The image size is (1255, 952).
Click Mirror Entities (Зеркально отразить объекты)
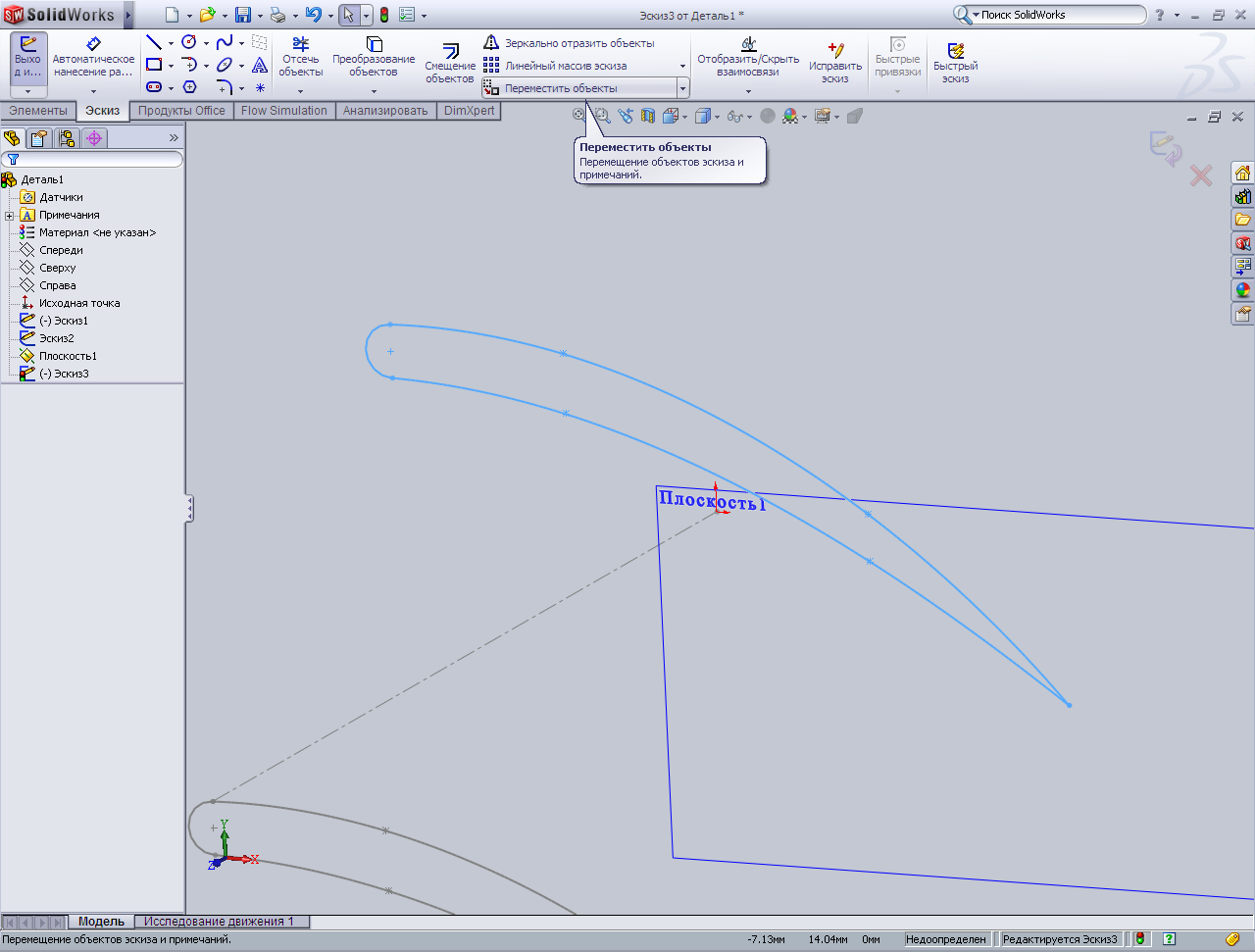569,43
